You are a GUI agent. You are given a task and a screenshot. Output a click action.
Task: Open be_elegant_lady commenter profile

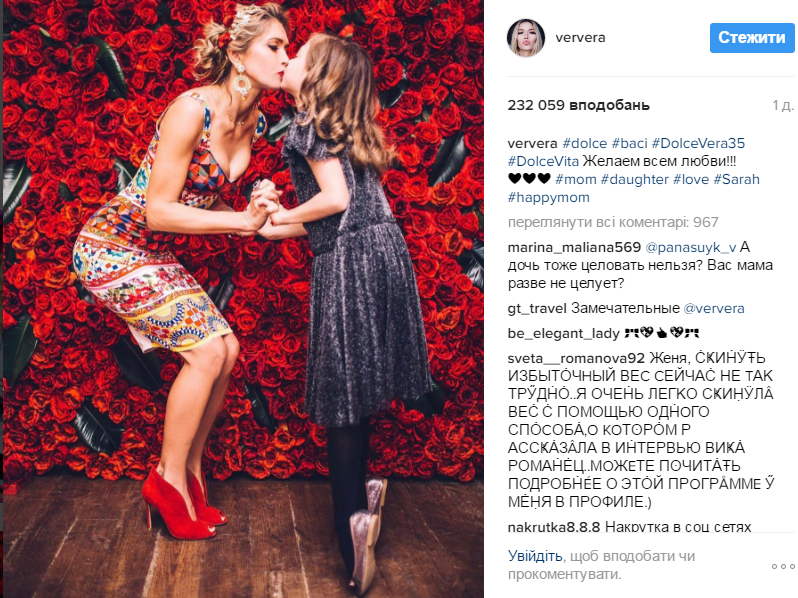[x=563, y=333]
